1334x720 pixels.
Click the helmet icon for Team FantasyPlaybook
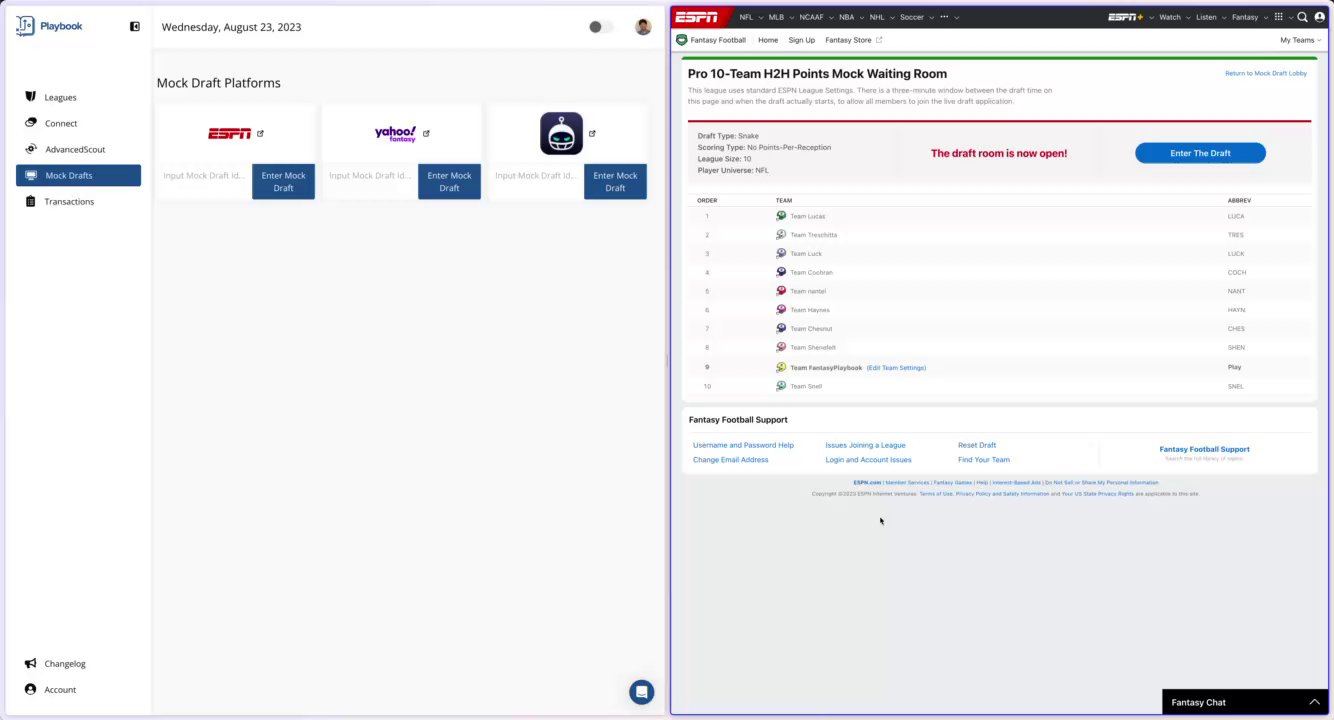782,367
